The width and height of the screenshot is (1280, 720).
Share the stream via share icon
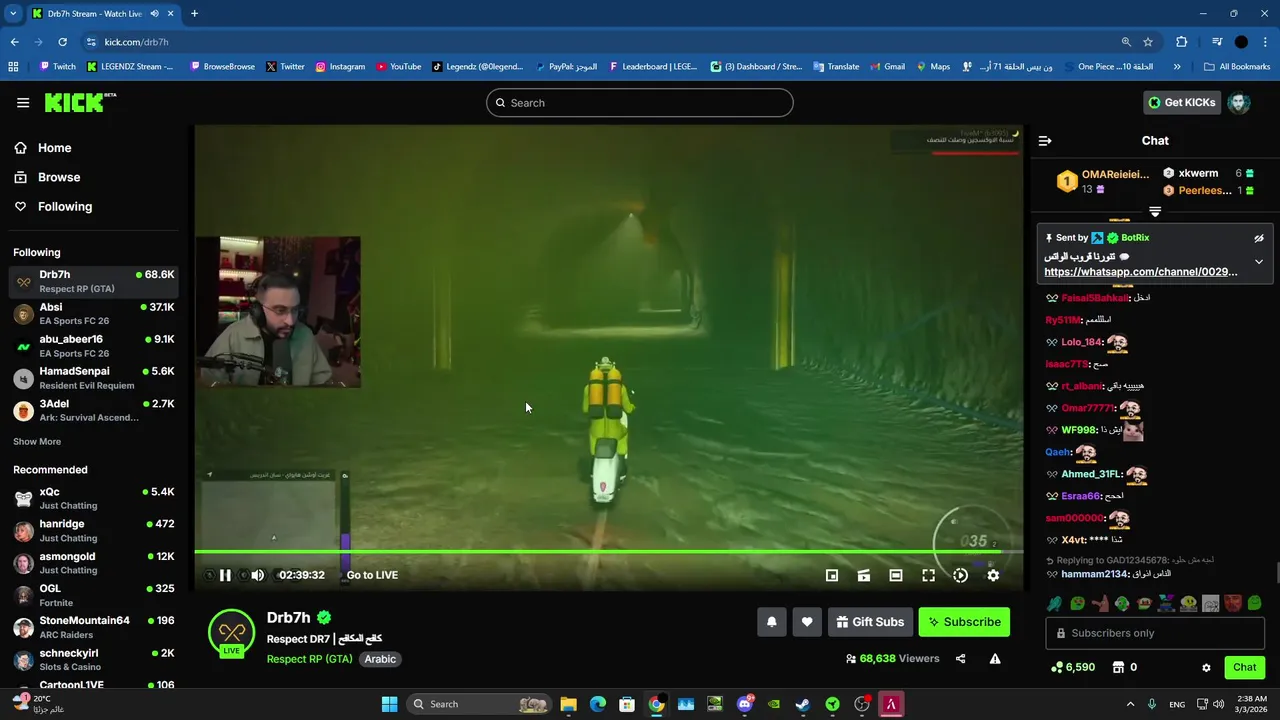click(961, 659)
